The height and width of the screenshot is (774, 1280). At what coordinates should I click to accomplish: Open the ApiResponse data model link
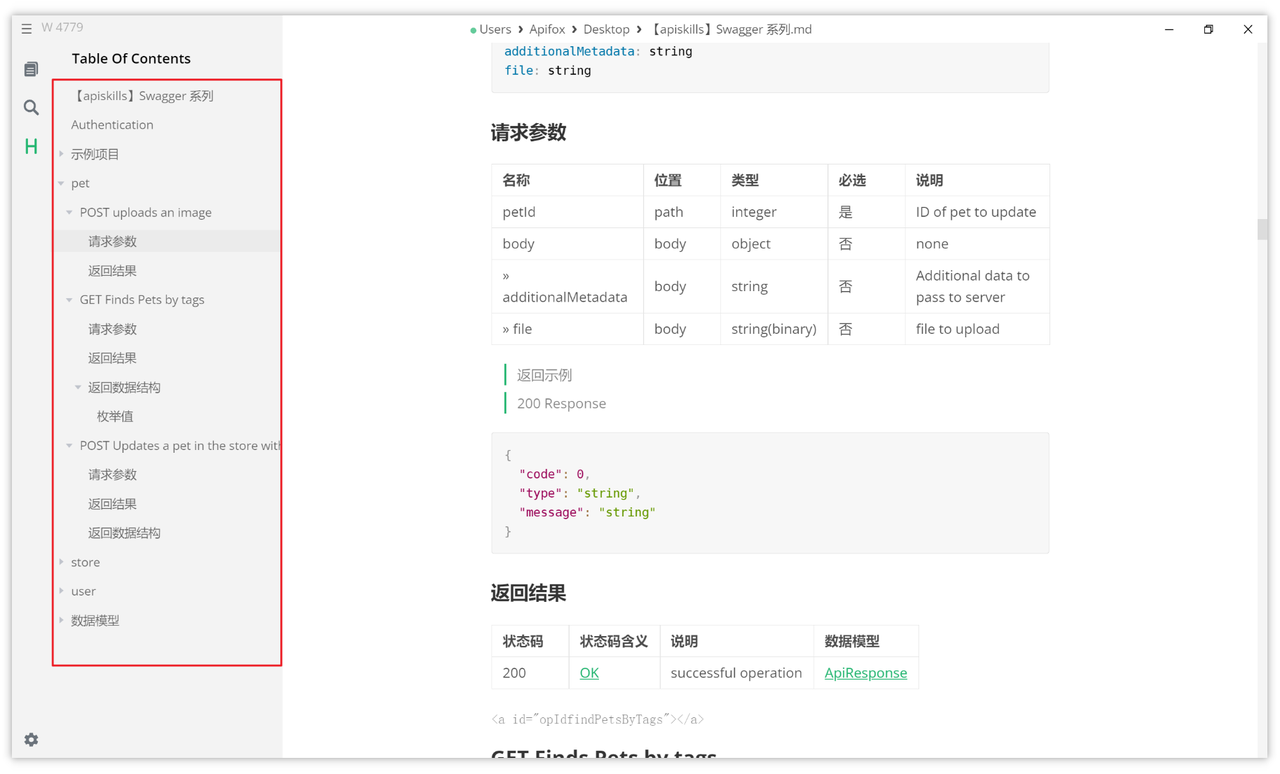click(x=866, y=673)
